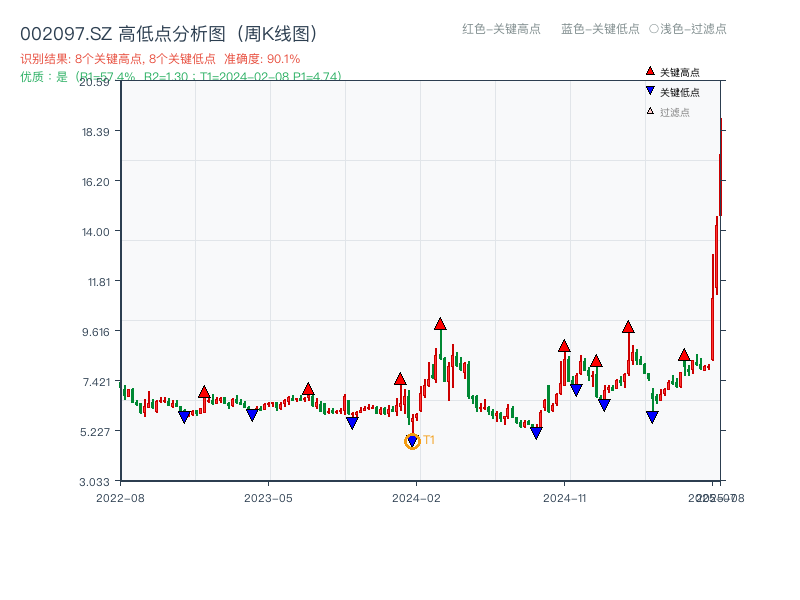Click the 9.616 y-axis label
The width and height of the screenshot is (800, 600).
pyautogui.click(x=95, y=332)
